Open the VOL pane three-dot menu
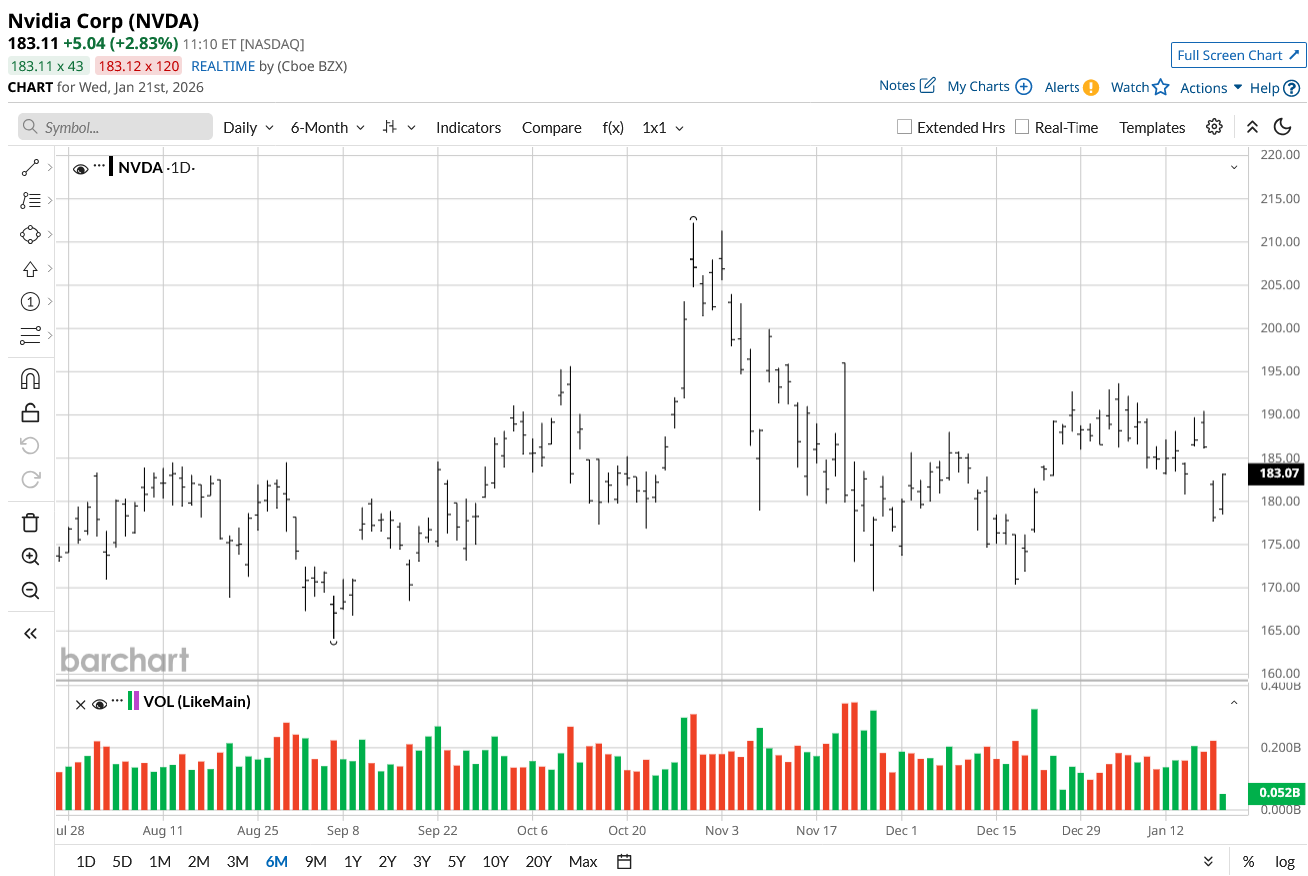Viewport: 1308px width, 876px height. (117, 700)
